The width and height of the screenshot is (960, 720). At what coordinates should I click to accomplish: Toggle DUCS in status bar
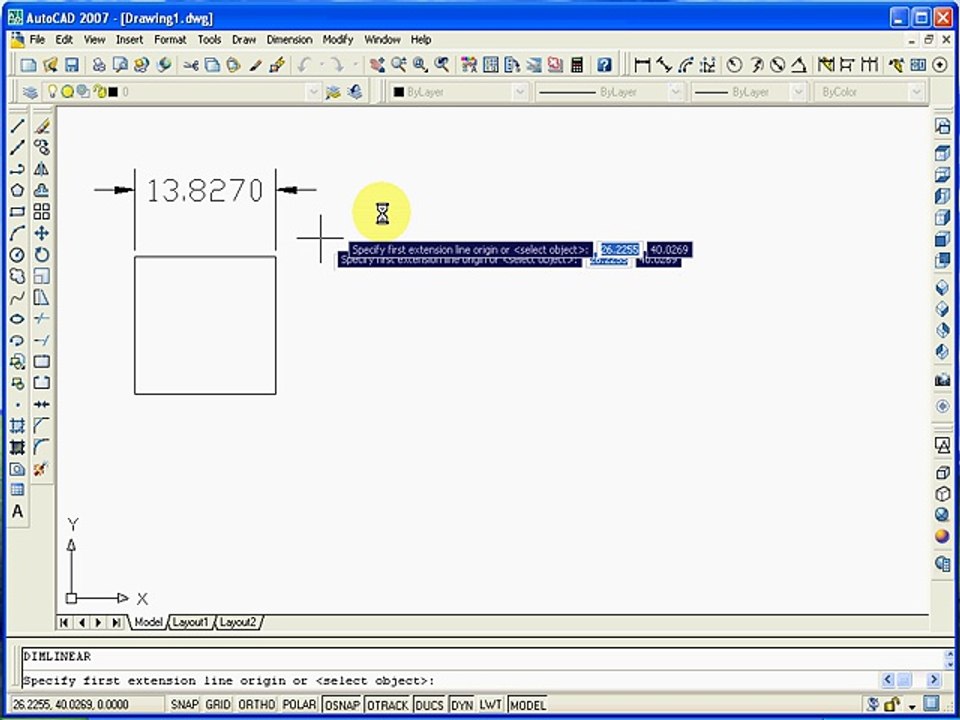tap(430, 705)
